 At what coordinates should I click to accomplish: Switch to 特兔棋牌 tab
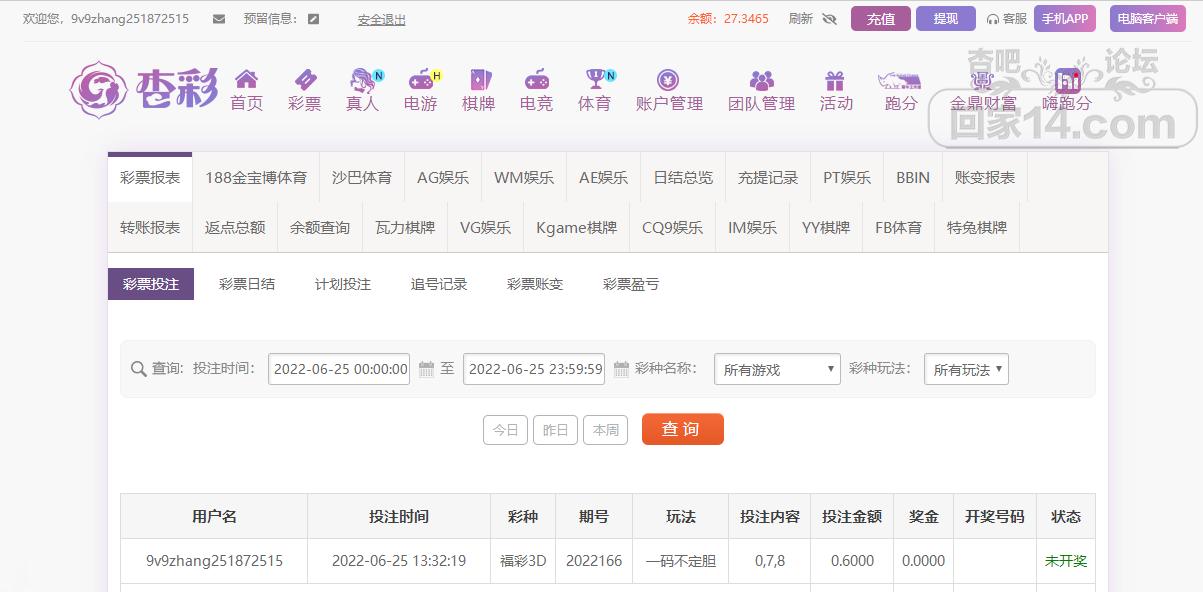(x=977, y=228)
